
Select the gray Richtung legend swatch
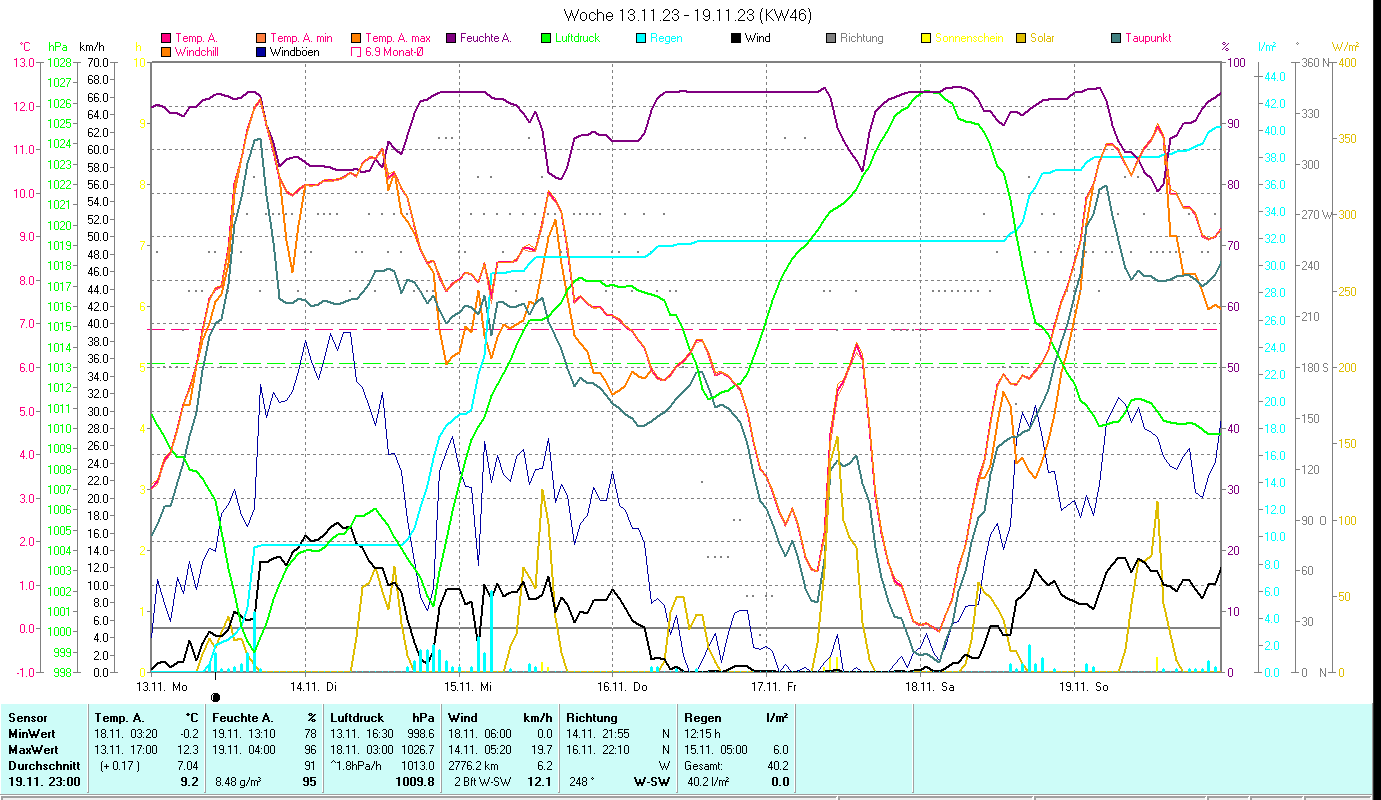[x=831, y=39]
